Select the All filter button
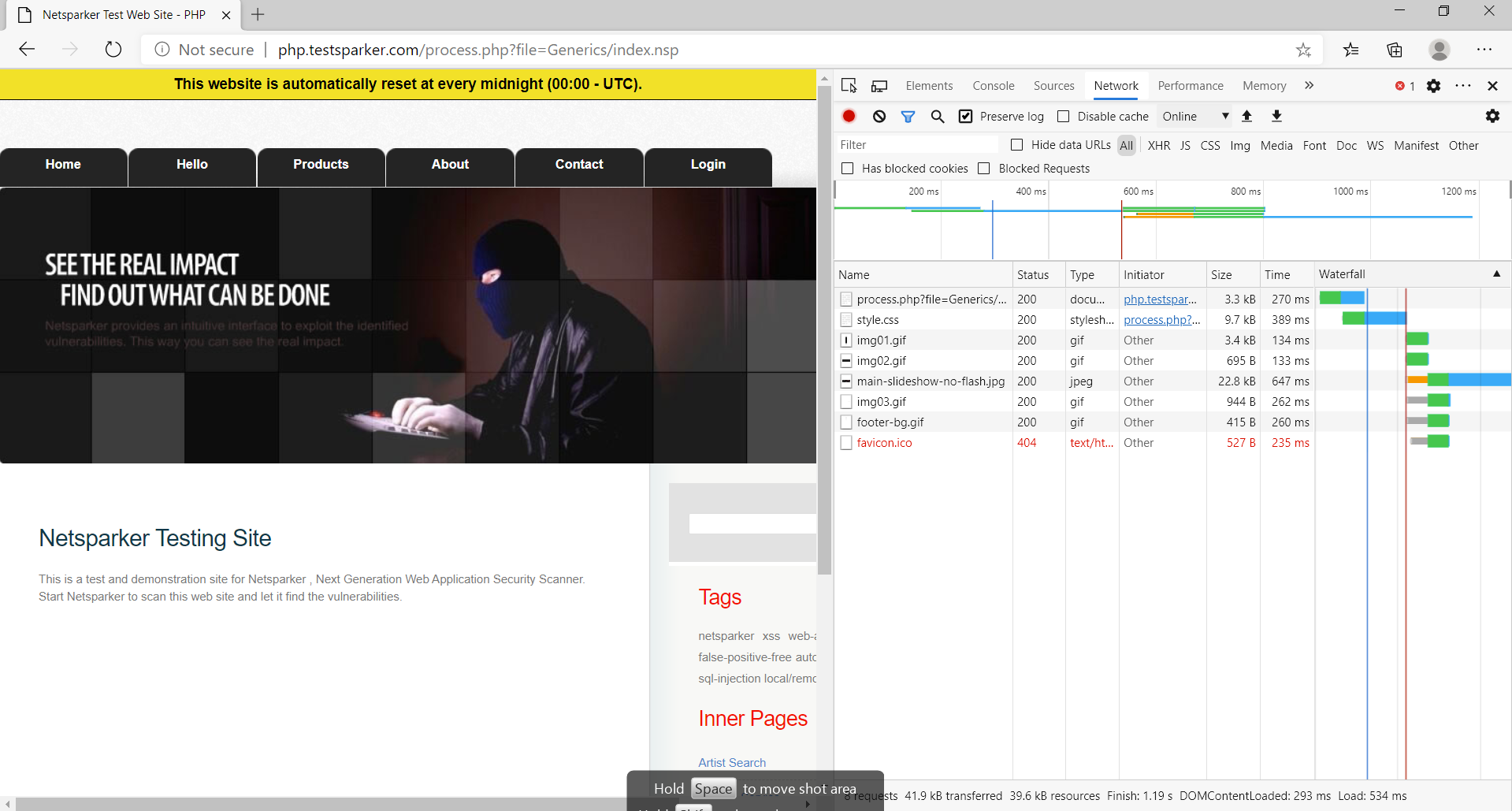Screen dimensions: 1512x811 click(x=1127, y=146)
